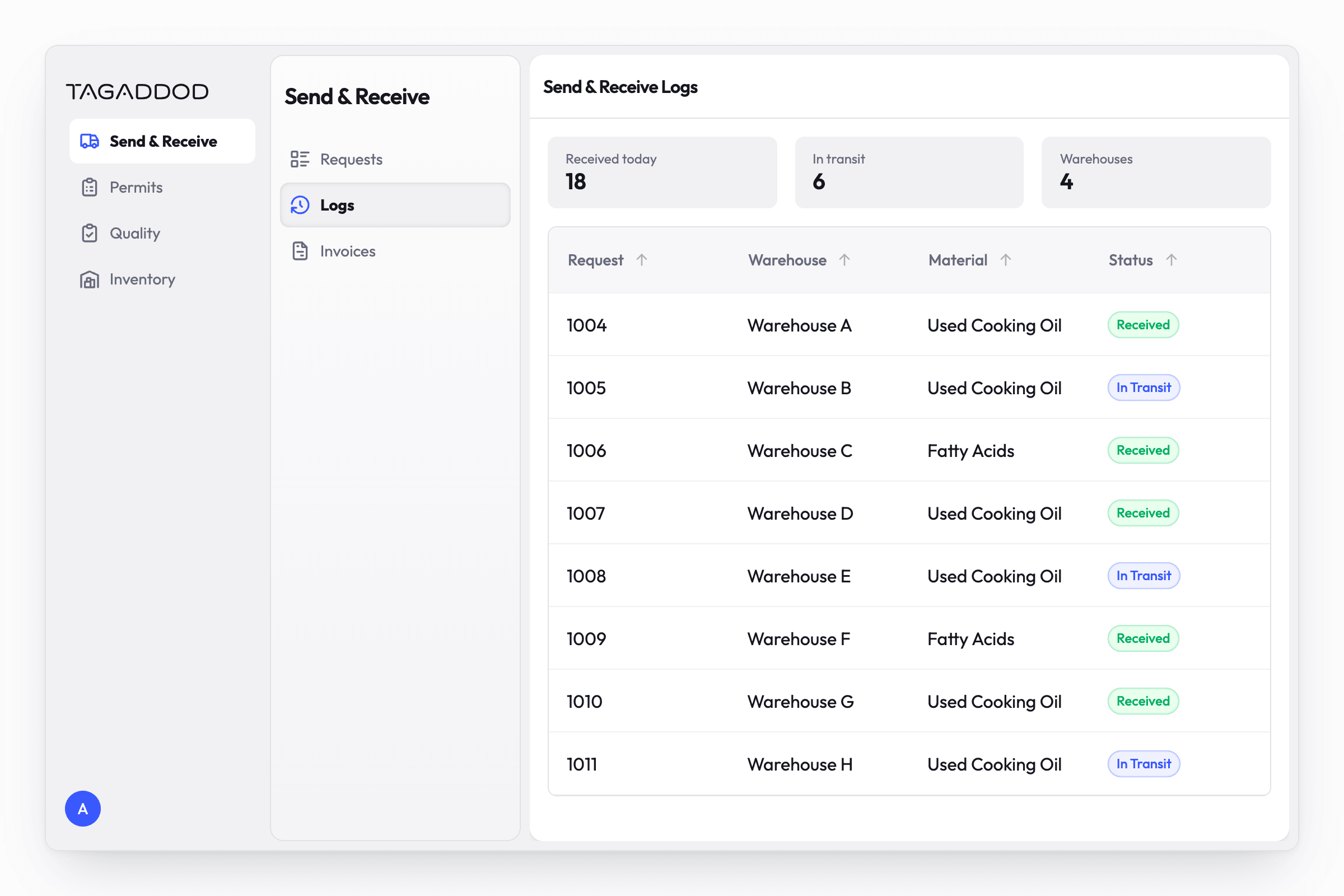The height and width of the screenshot is (896, 1344).
Task: Click In Transit badge for request 1008
Action: pyautogui.click(x=1144, y=576)
